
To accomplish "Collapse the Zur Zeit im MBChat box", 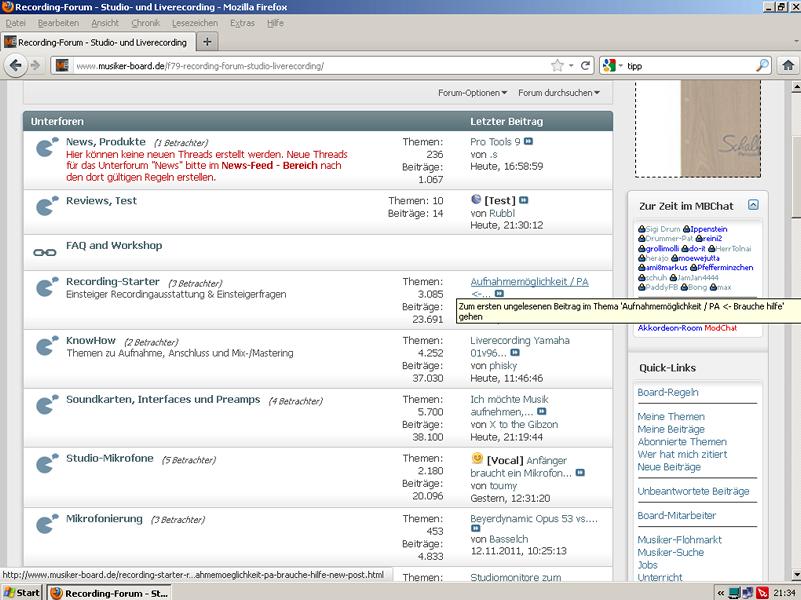I will tap(753, 205).
